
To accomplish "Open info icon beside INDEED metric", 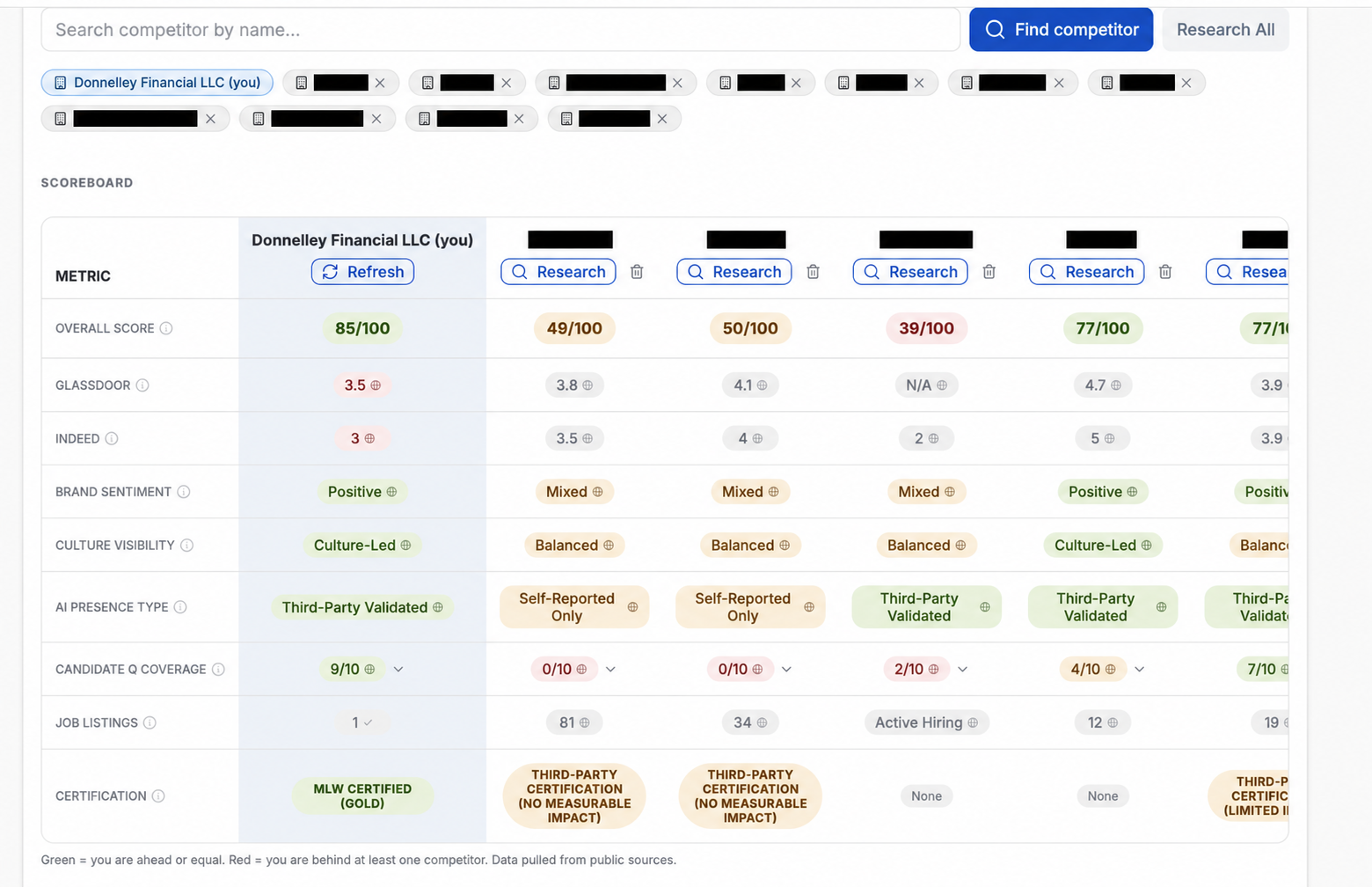I will [x=112, y=438].
